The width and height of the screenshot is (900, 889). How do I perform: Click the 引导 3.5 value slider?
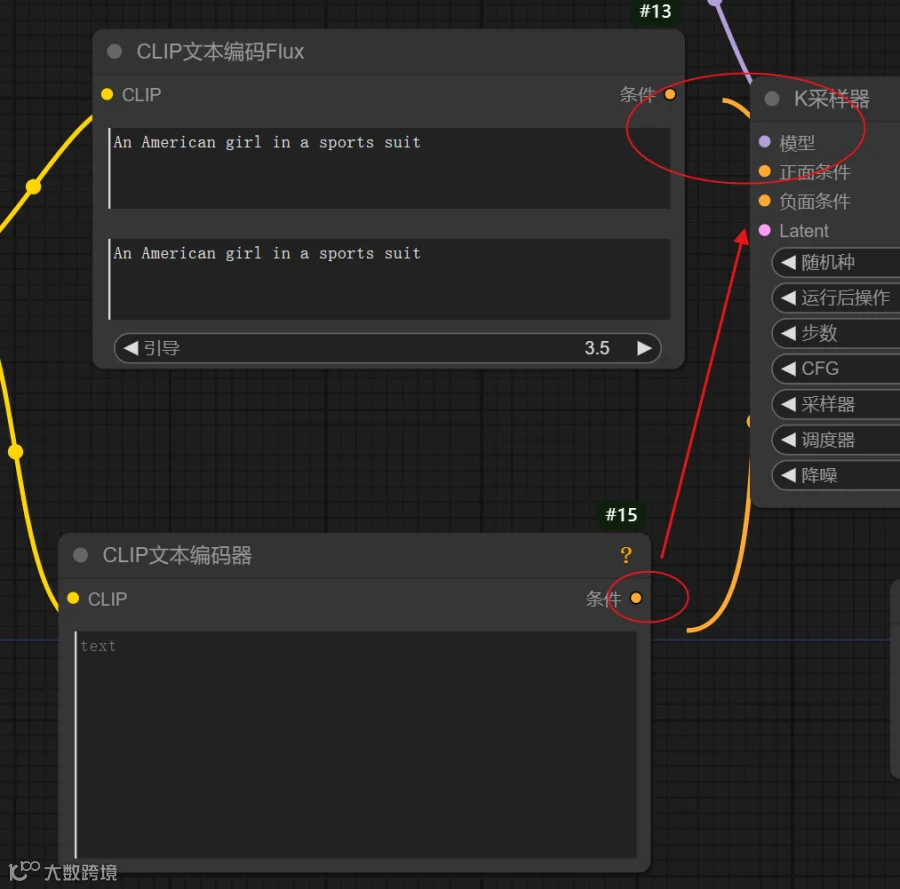click(x=387, y=348)
